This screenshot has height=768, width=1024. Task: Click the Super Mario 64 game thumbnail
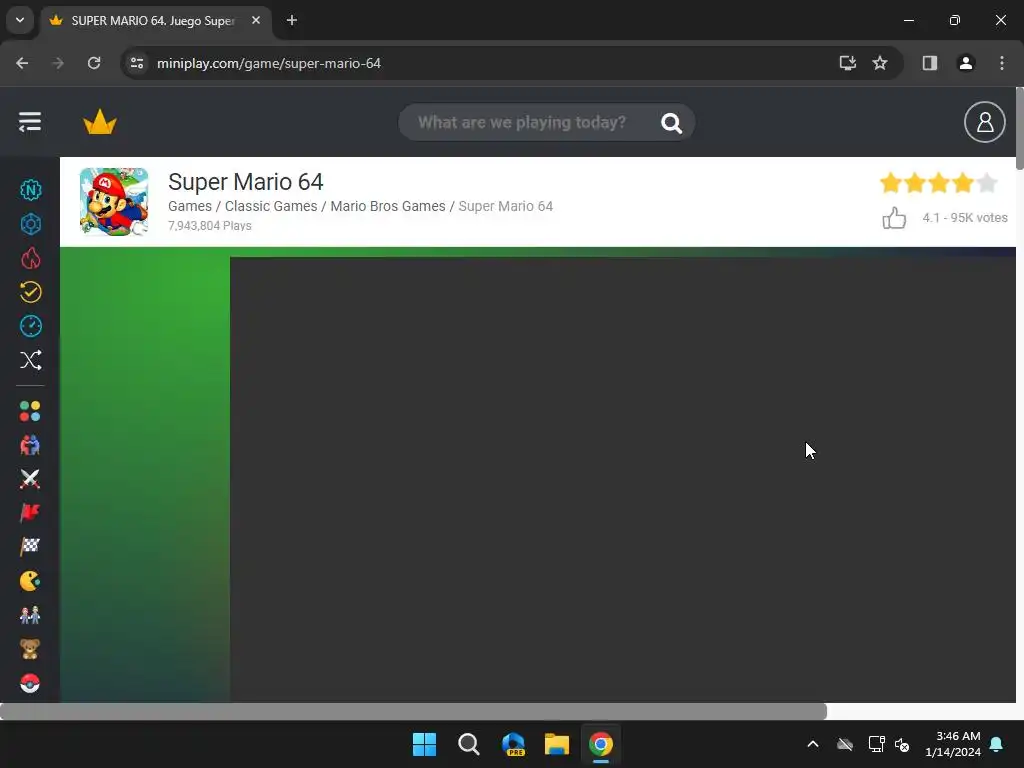pos(114,202)
